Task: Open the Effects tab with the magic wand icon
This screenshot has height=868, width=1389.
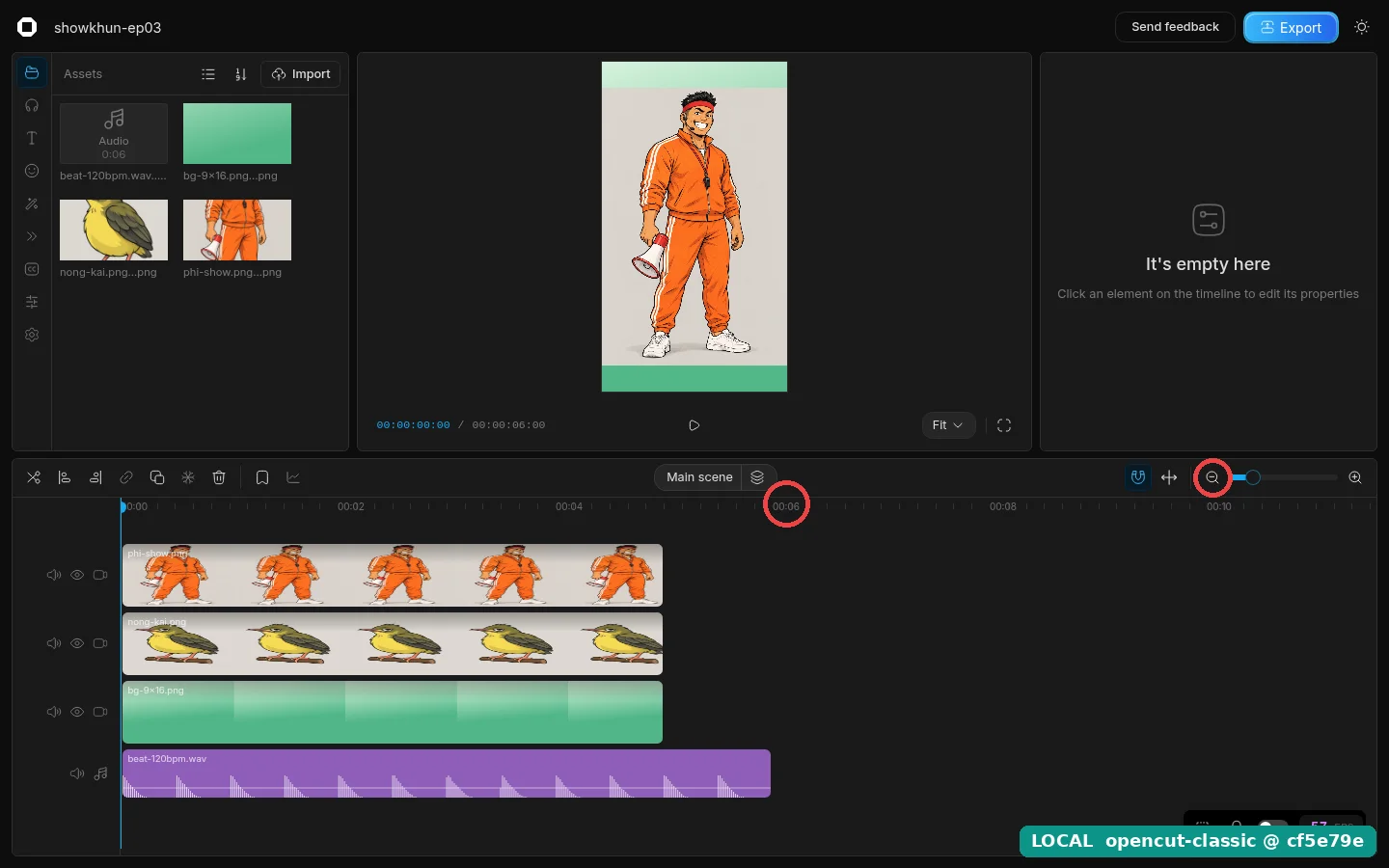Action: point(32,203)
